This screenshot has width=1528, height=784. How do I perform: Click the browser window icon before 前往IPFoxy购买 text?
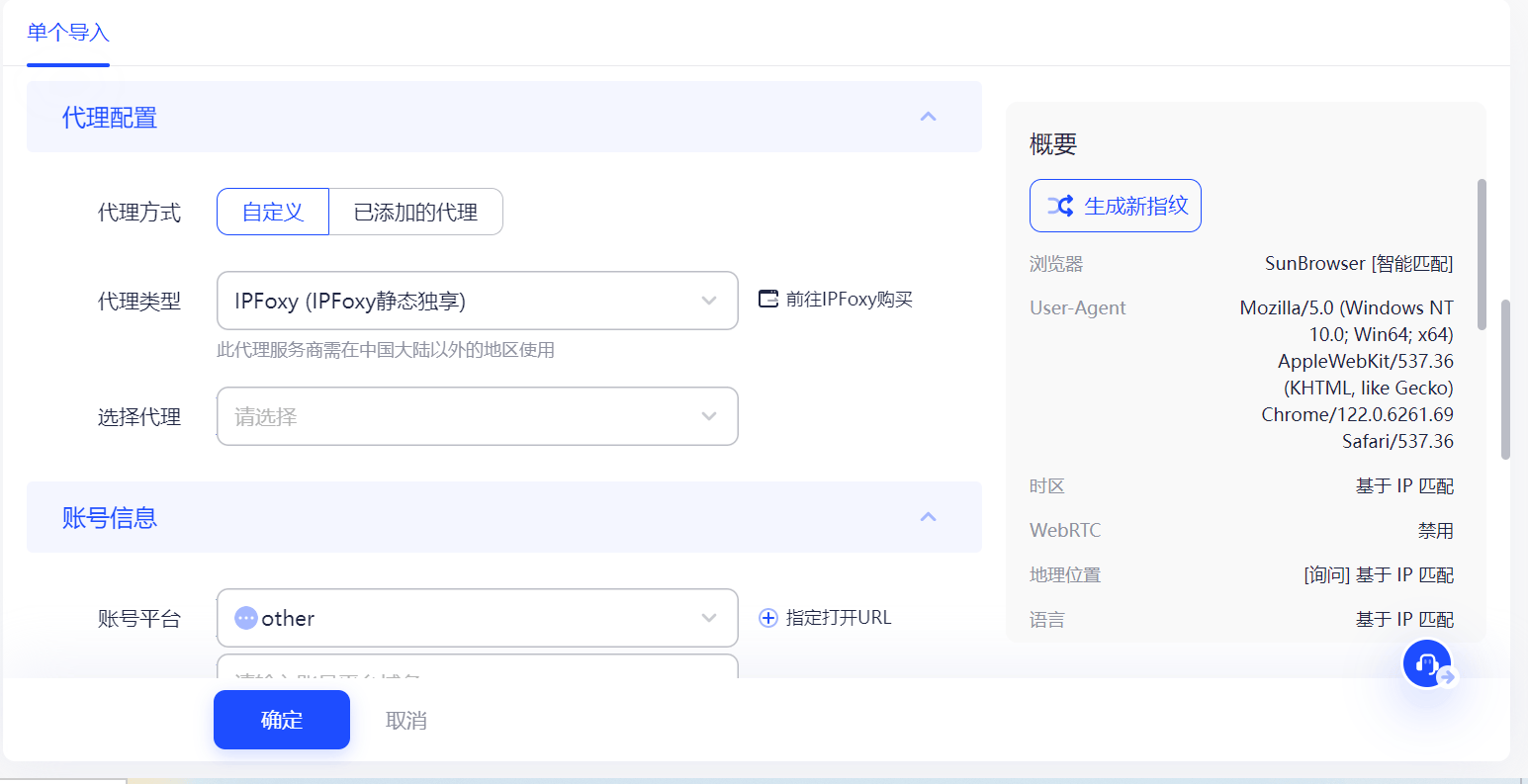(769, 299)
